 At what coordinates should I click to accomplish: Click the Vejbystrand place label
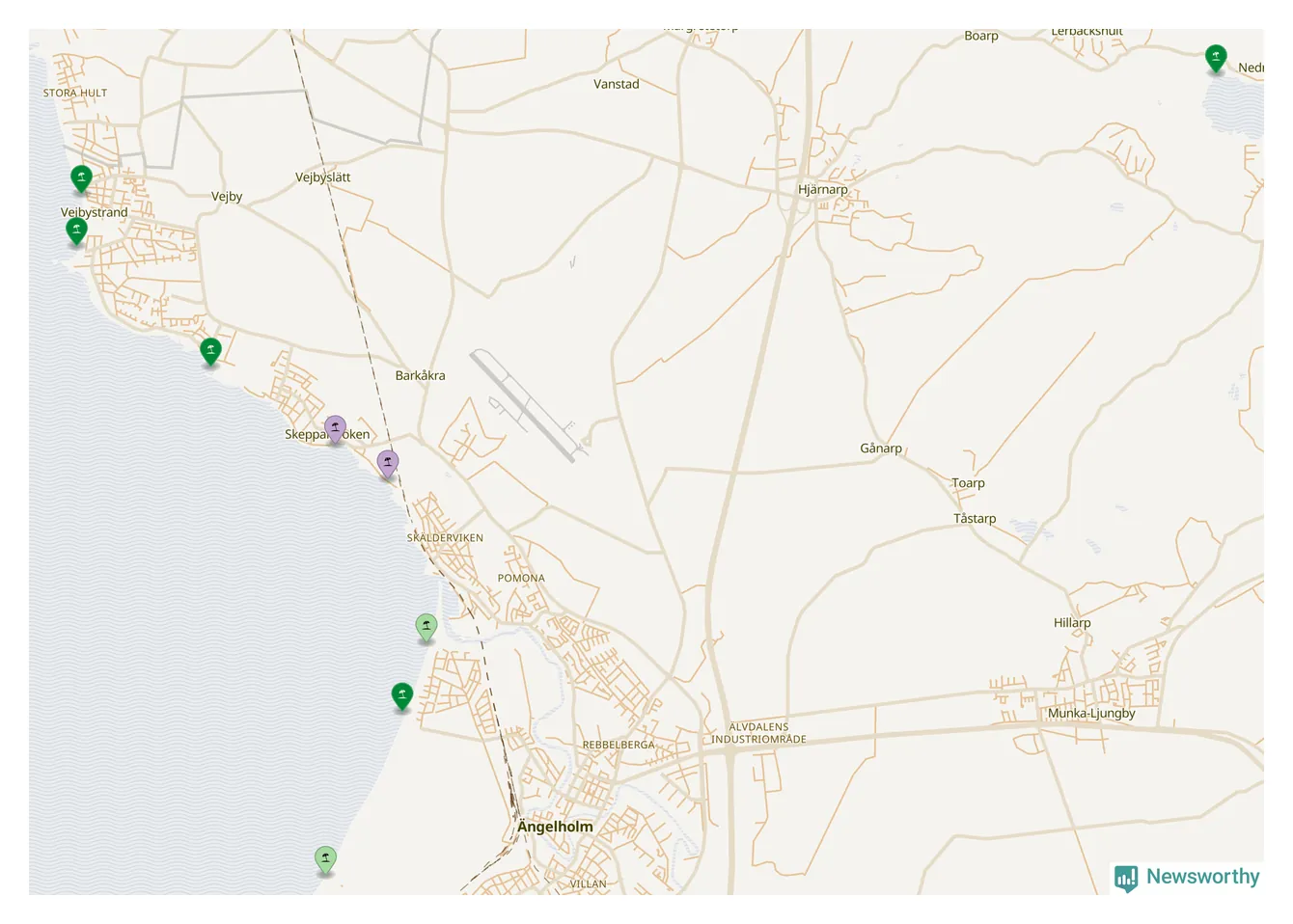pyautogui.click(x=94, y=212)
